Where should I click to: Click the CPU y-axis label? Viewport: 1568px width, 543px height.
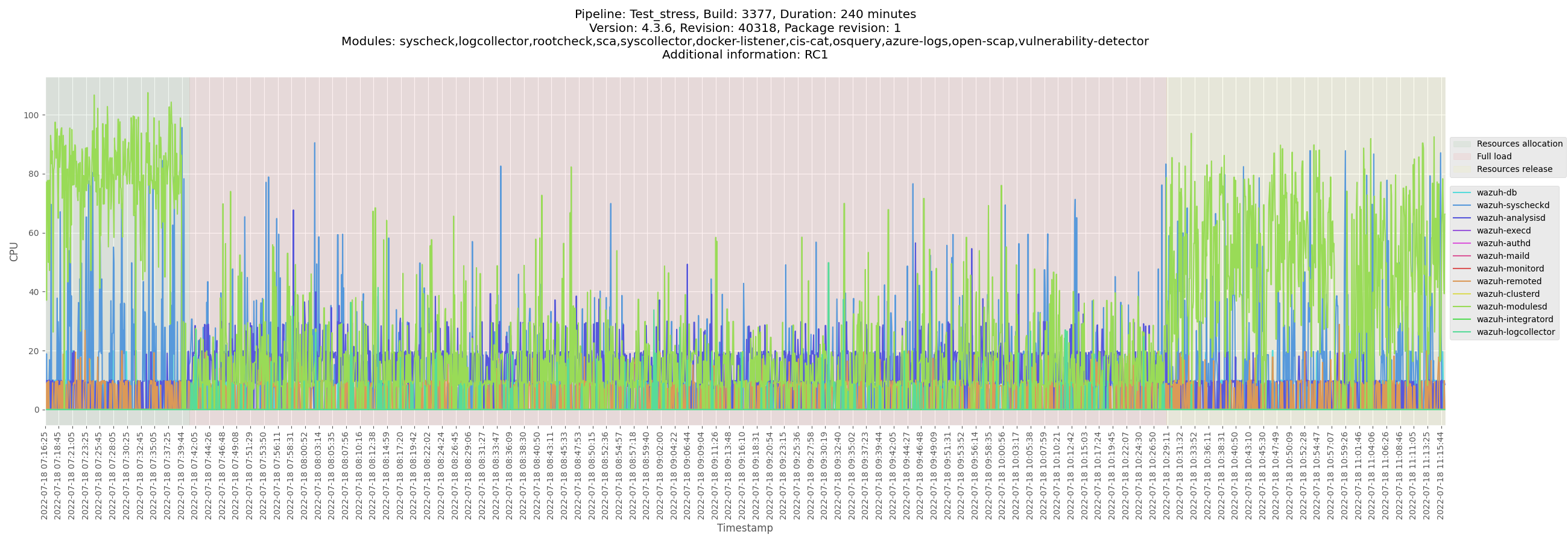point(14,252)
